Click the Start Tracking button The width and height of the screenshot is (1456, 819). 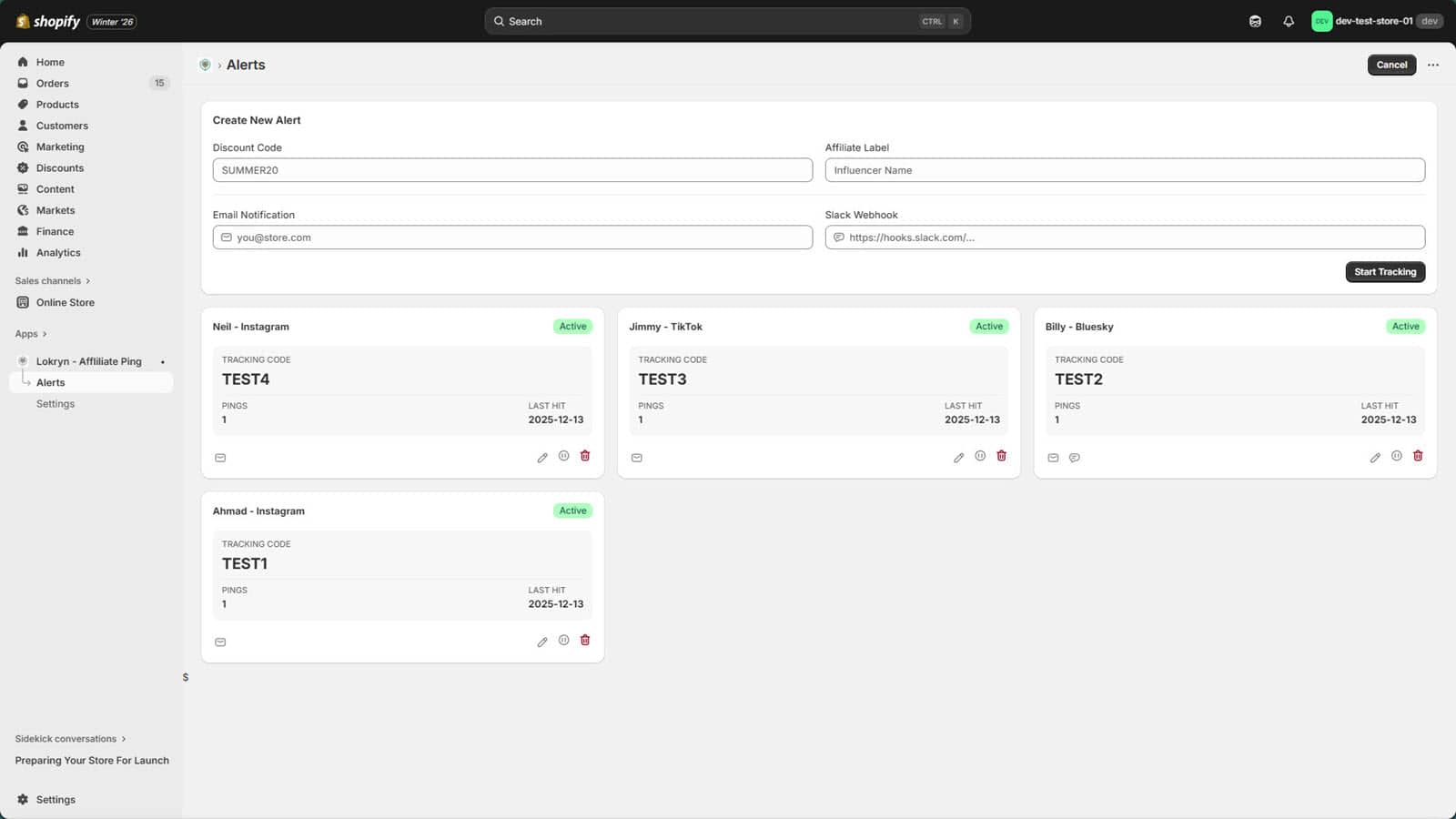point(1385,271)
